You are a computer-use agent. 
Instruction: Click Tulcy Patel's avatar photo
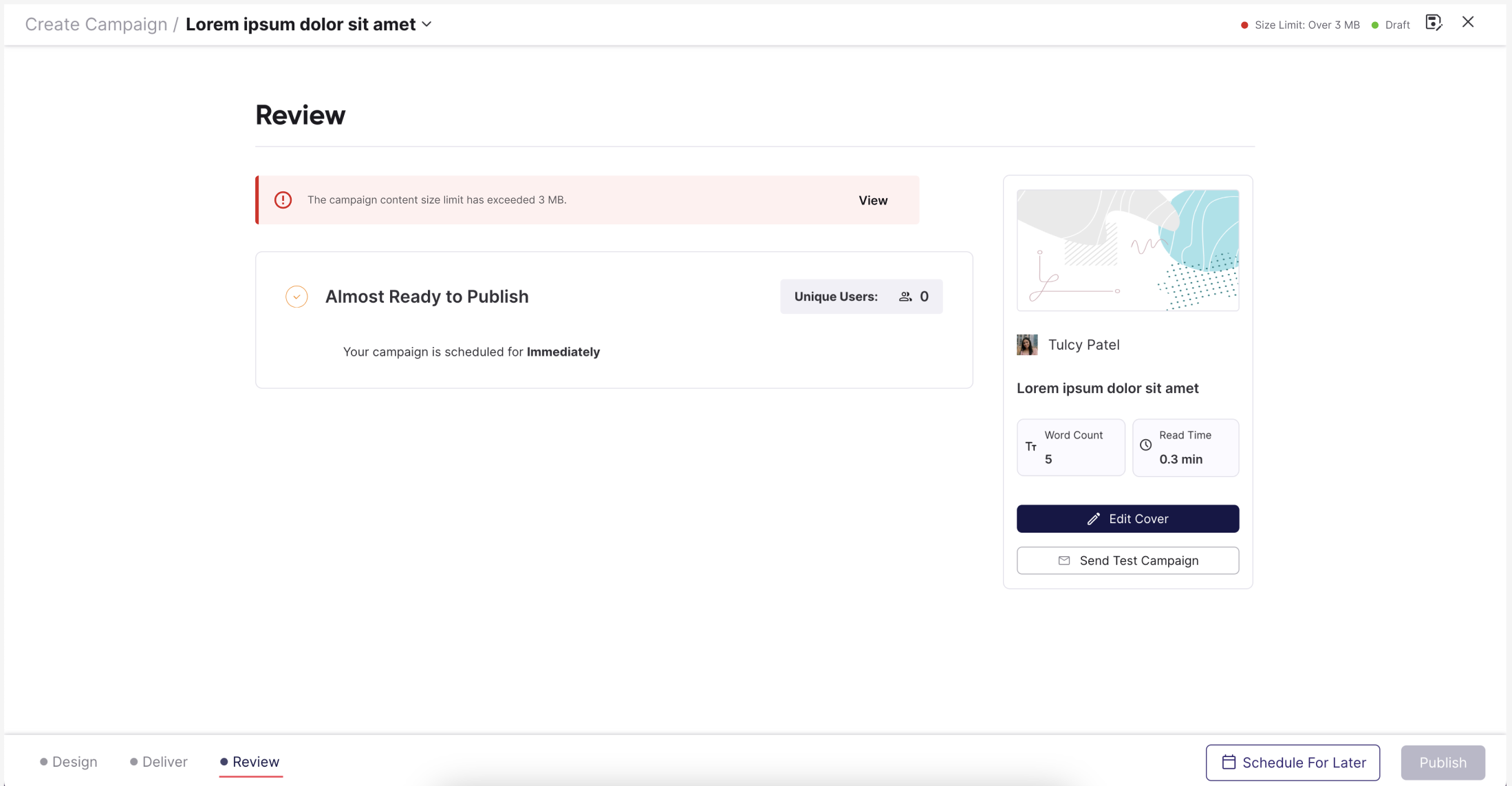[x=1027, y=345]
